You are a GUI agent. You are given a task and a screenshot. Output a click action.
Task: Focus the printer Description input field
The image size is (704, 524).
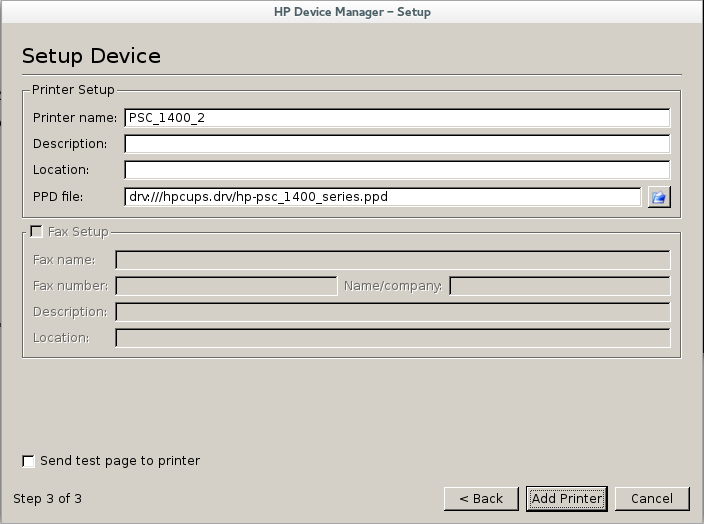[397, 144]
